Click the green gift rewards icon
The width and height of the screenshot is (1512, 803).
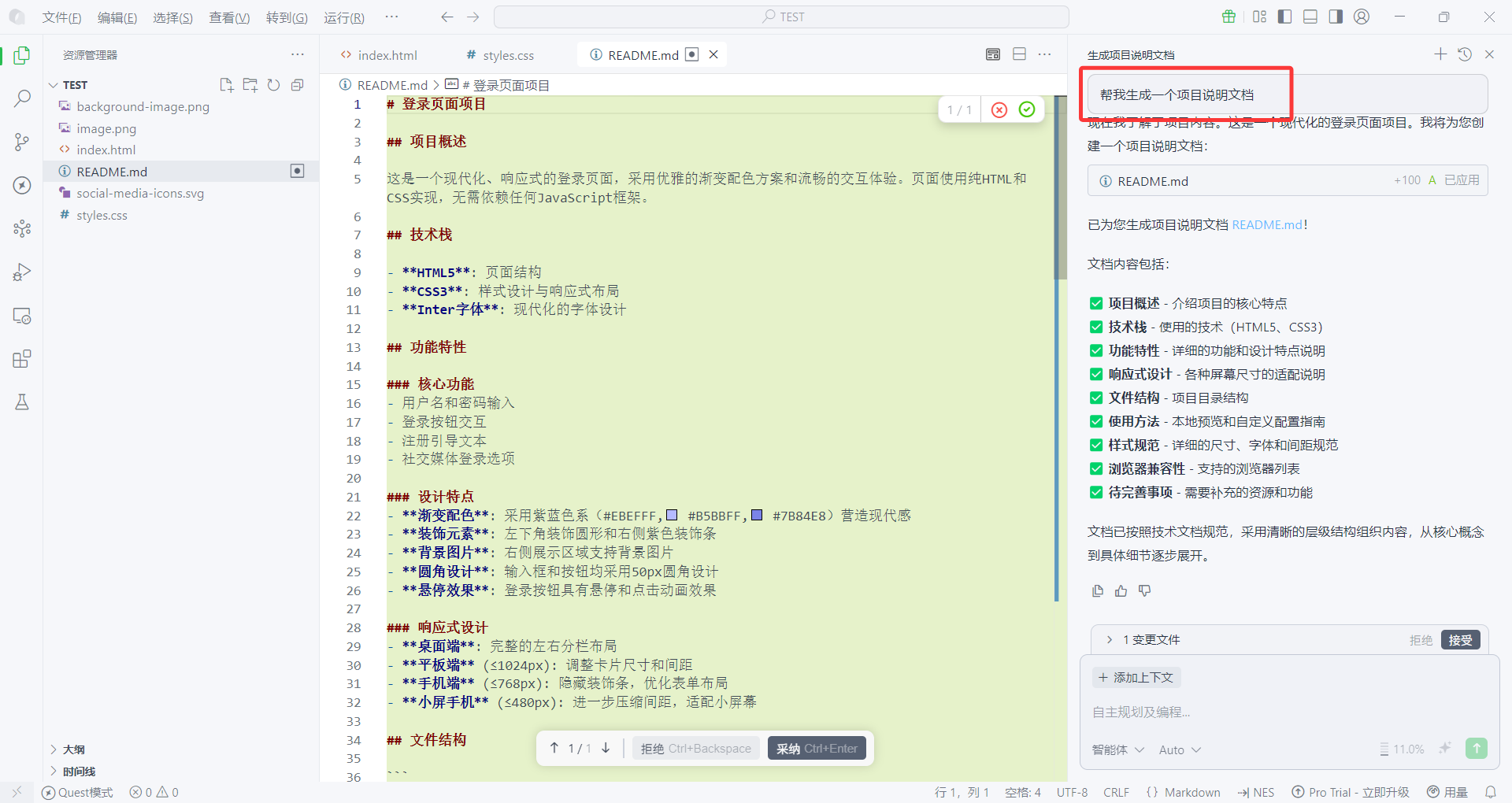[1228, 16]
